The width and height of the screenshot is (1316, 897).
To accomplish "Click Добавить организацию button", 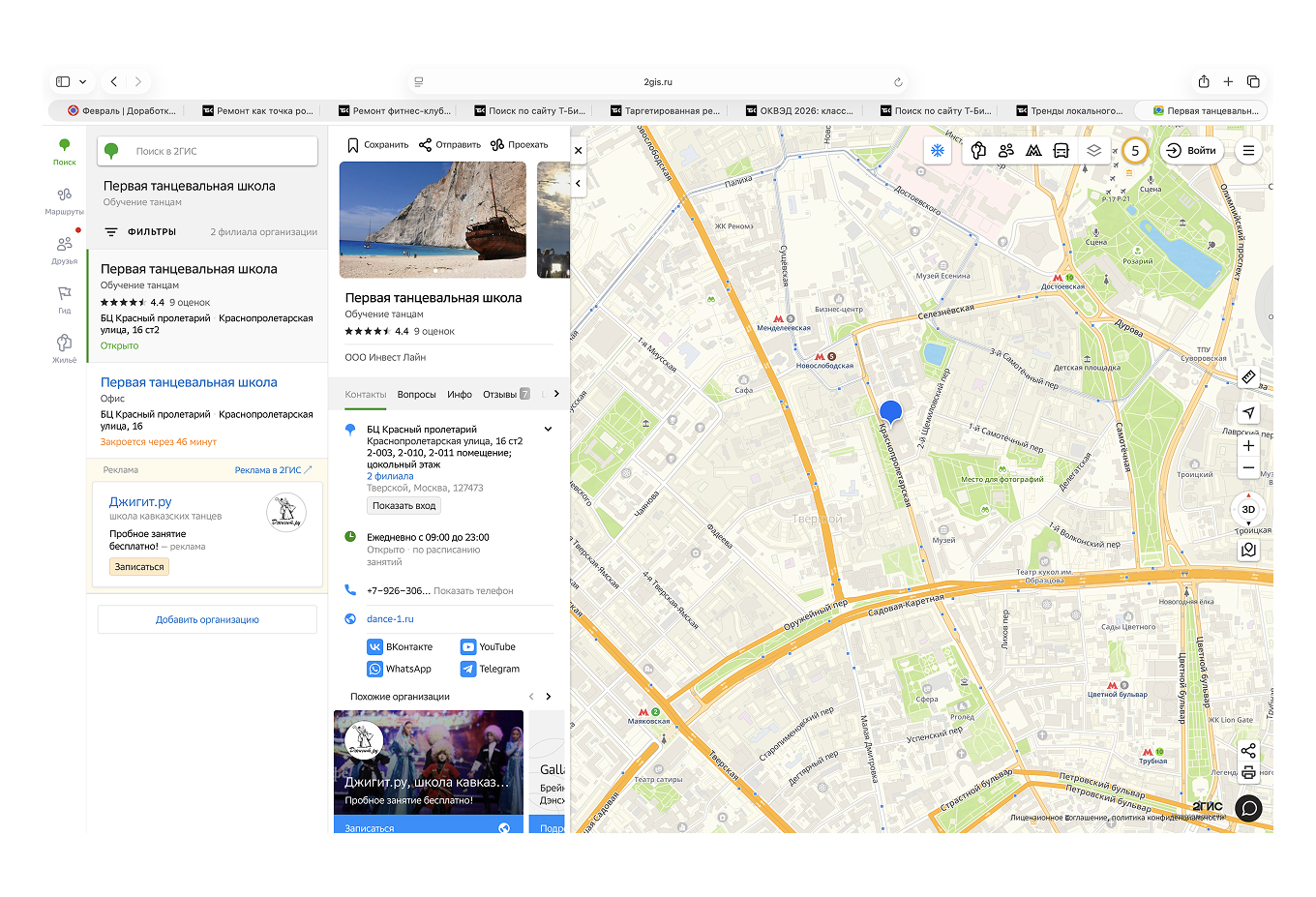I will pos(207,619).
